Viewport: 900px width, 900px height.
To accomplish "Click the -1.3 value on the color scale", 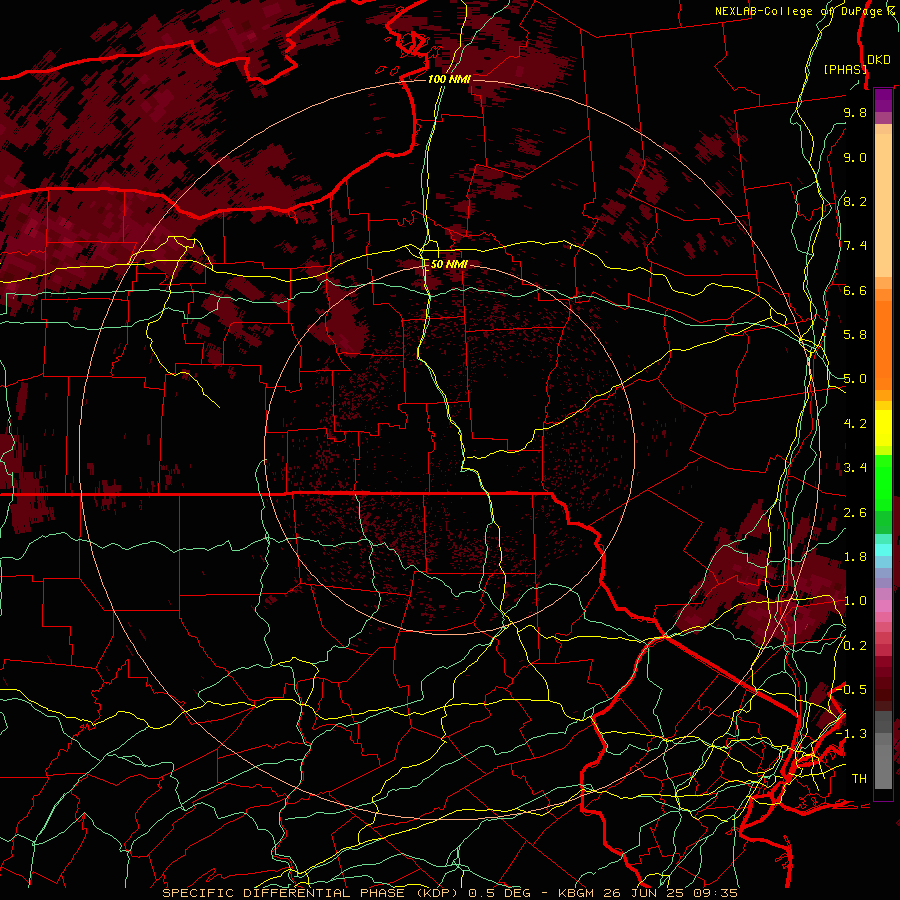I will 852,734.
